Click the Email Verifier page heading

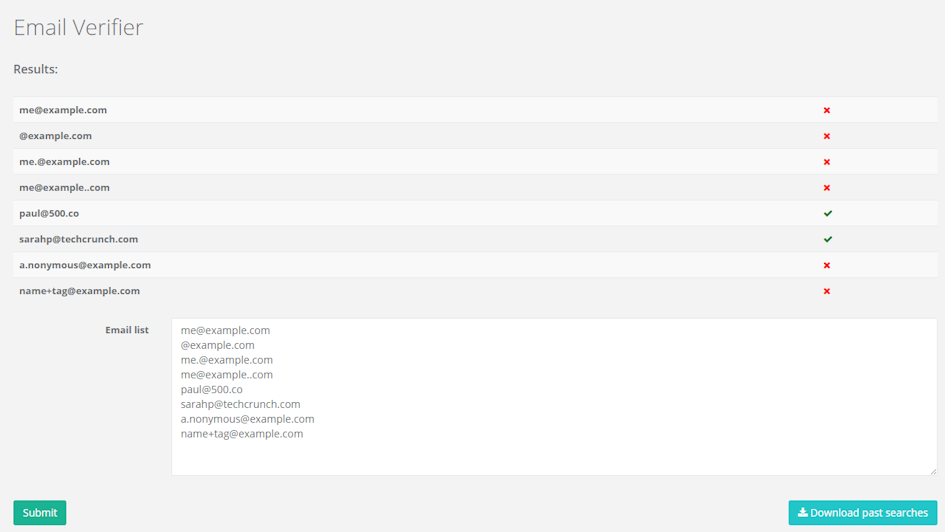(x=78, y=27)
